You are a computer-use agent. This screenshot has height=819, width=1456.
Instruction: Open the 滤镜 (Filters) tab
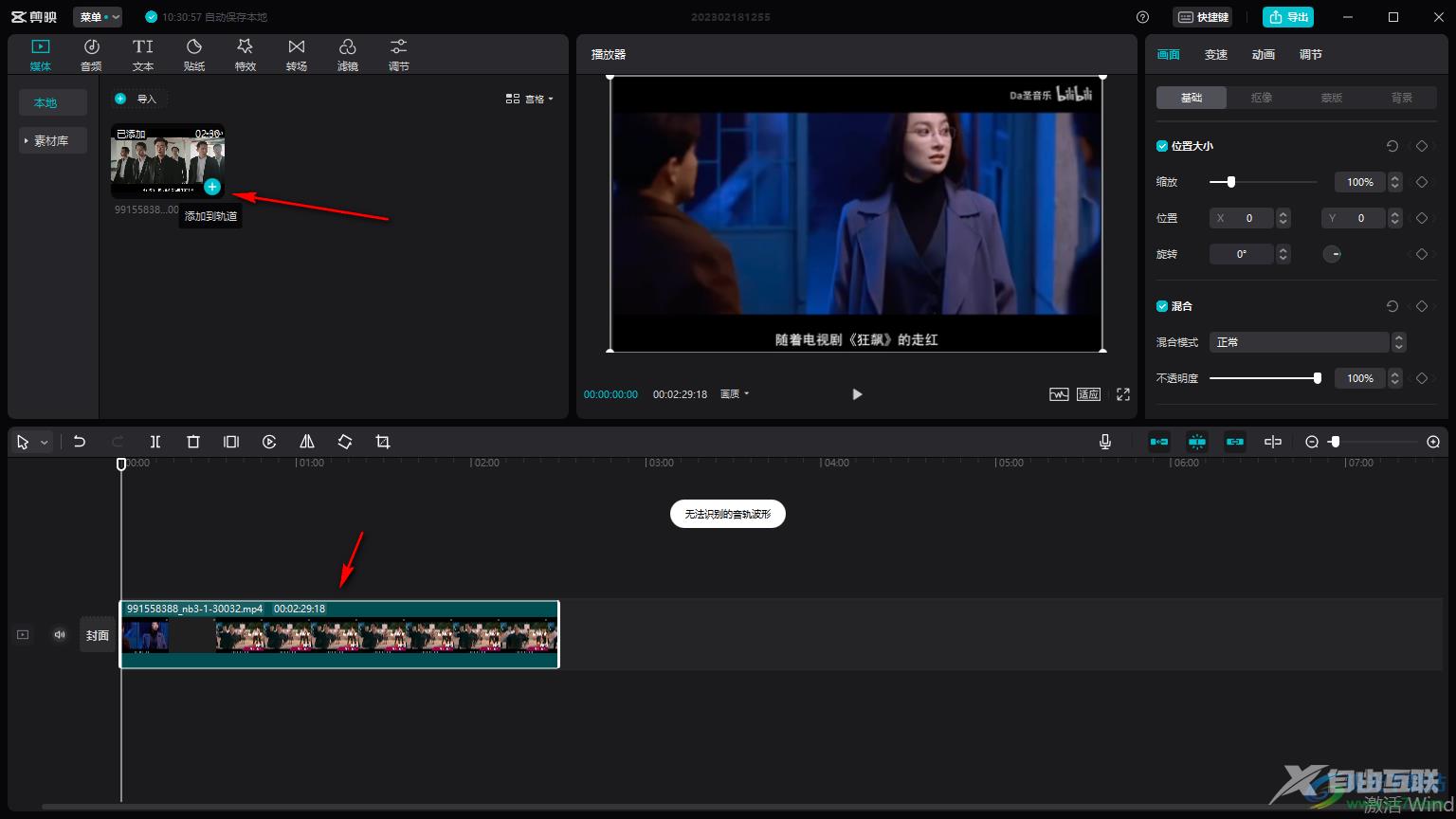(x=347, y=55)
